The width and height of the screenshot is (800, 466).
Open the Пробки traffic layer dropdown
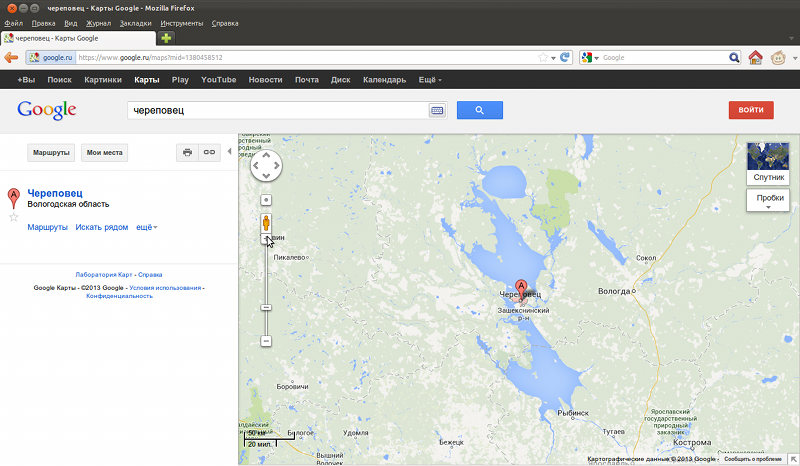768,200
